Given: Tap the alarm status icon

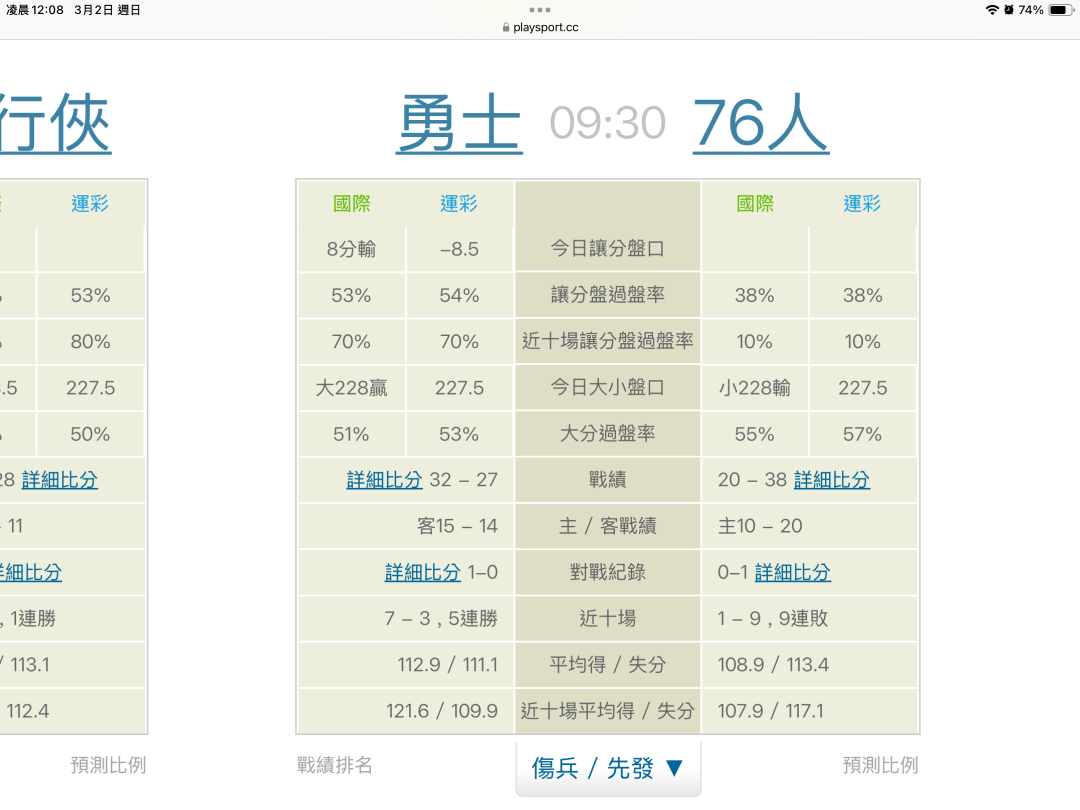Looking at the screenshot, I should point(1009,10).
